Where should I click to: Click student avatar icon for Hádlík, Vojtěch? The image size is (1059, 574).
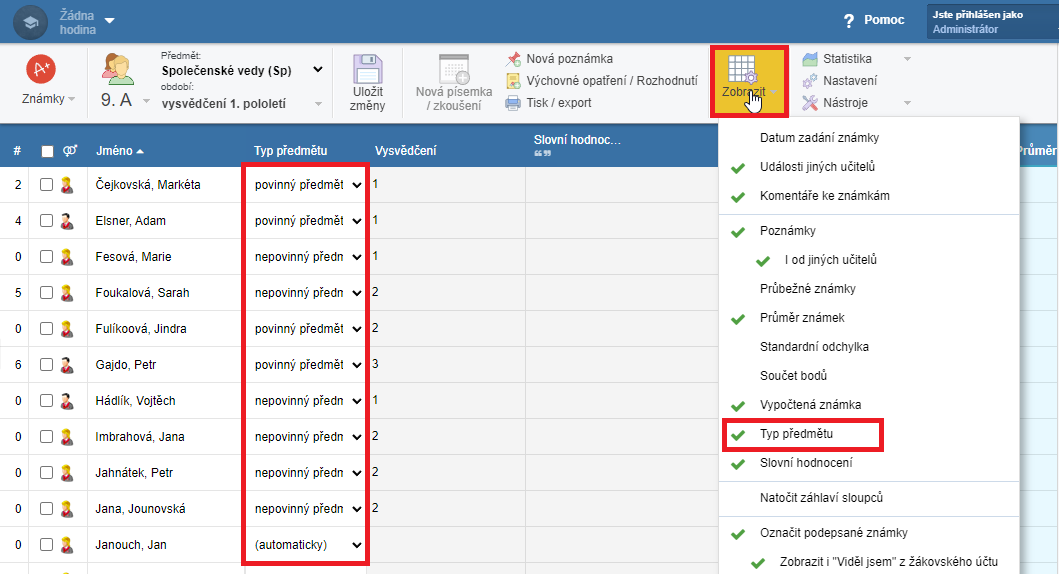point(67,401)
